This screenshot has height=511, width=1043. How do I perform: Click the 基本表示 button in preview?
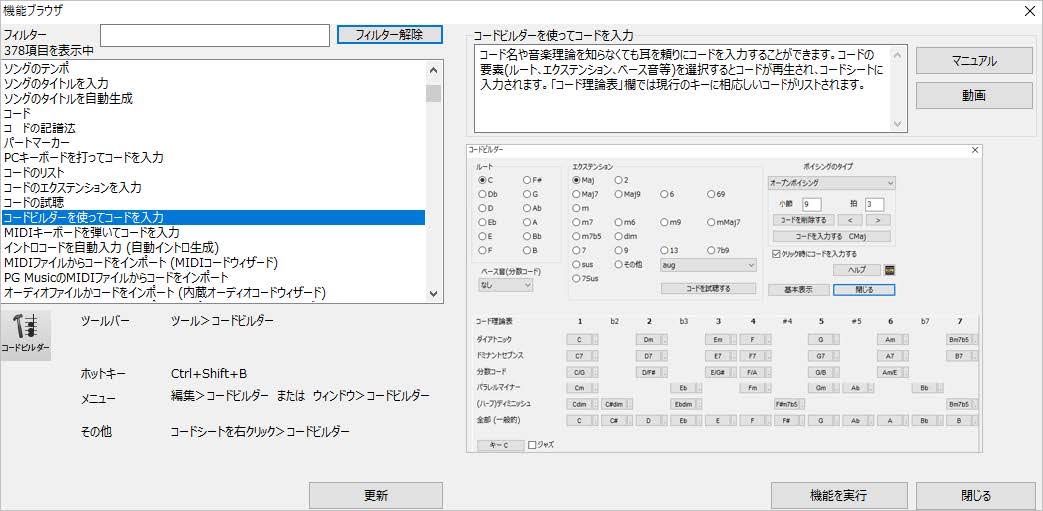tap(799, 290)
